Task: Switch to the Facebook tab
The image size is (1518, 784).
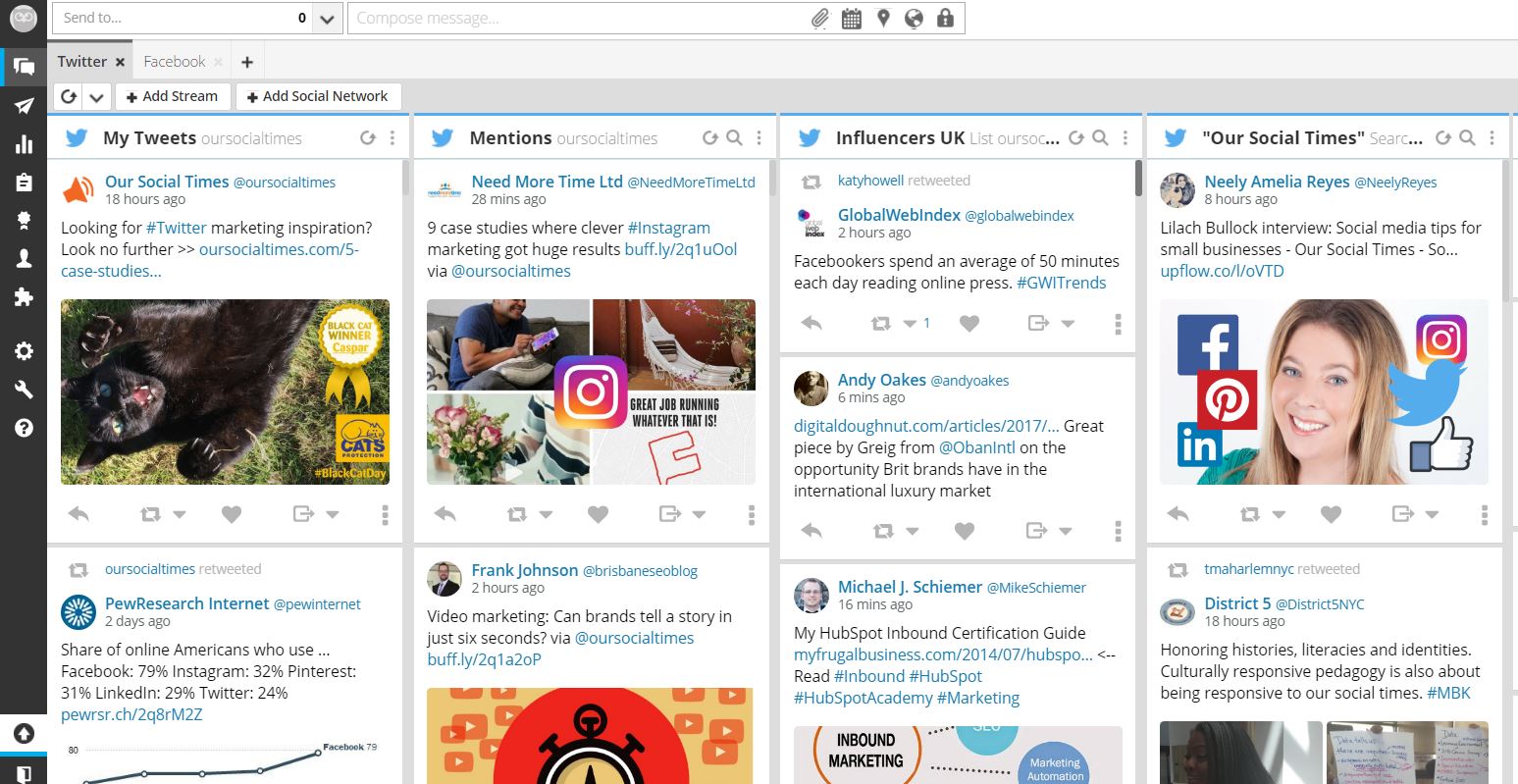Action: point(175,61)
